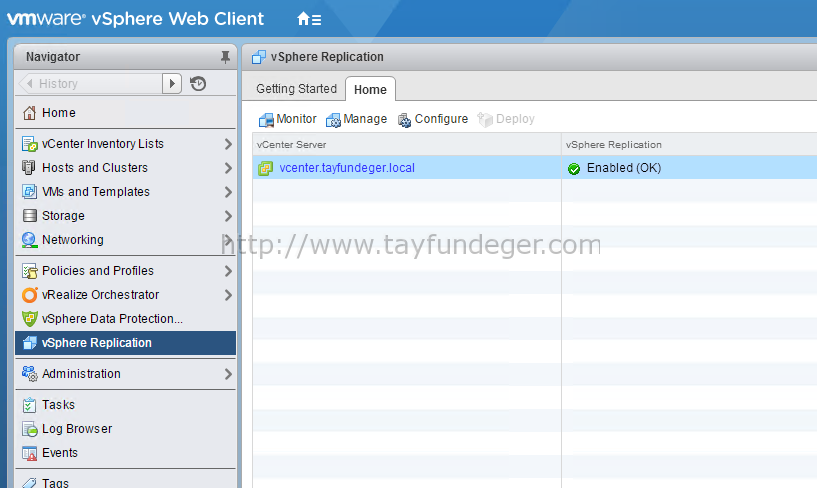Open vcenter.tayfundeger.local link
Image resolution: width=817 pixels, height=488 pixels.
[347, 168]
